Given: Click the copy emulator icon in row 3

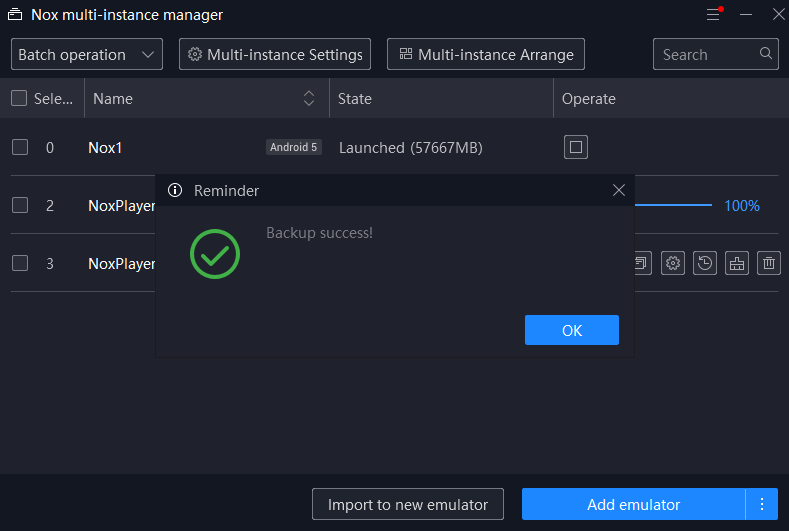Looking at the screenshot, I should pyautogui.click(x=643, y=263).
